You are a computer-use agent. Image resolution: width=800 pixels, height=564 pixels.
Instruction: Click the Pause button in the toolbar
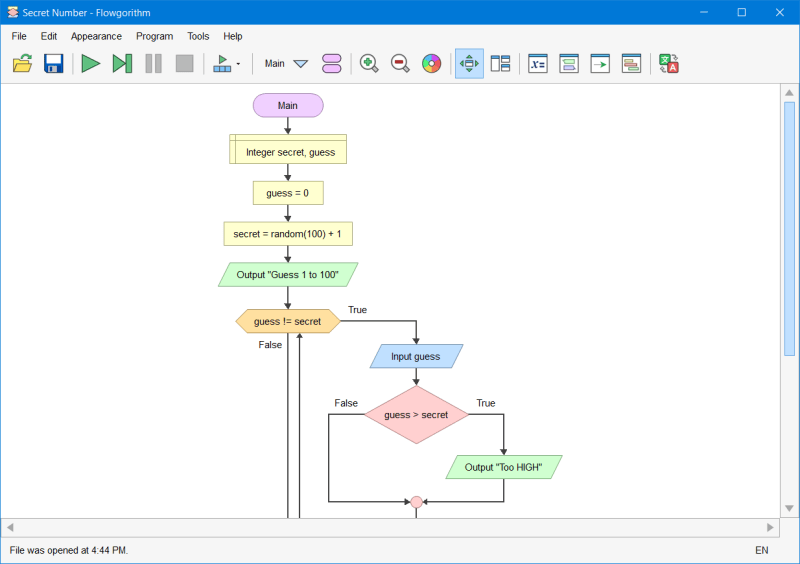[x=154, y=64]
